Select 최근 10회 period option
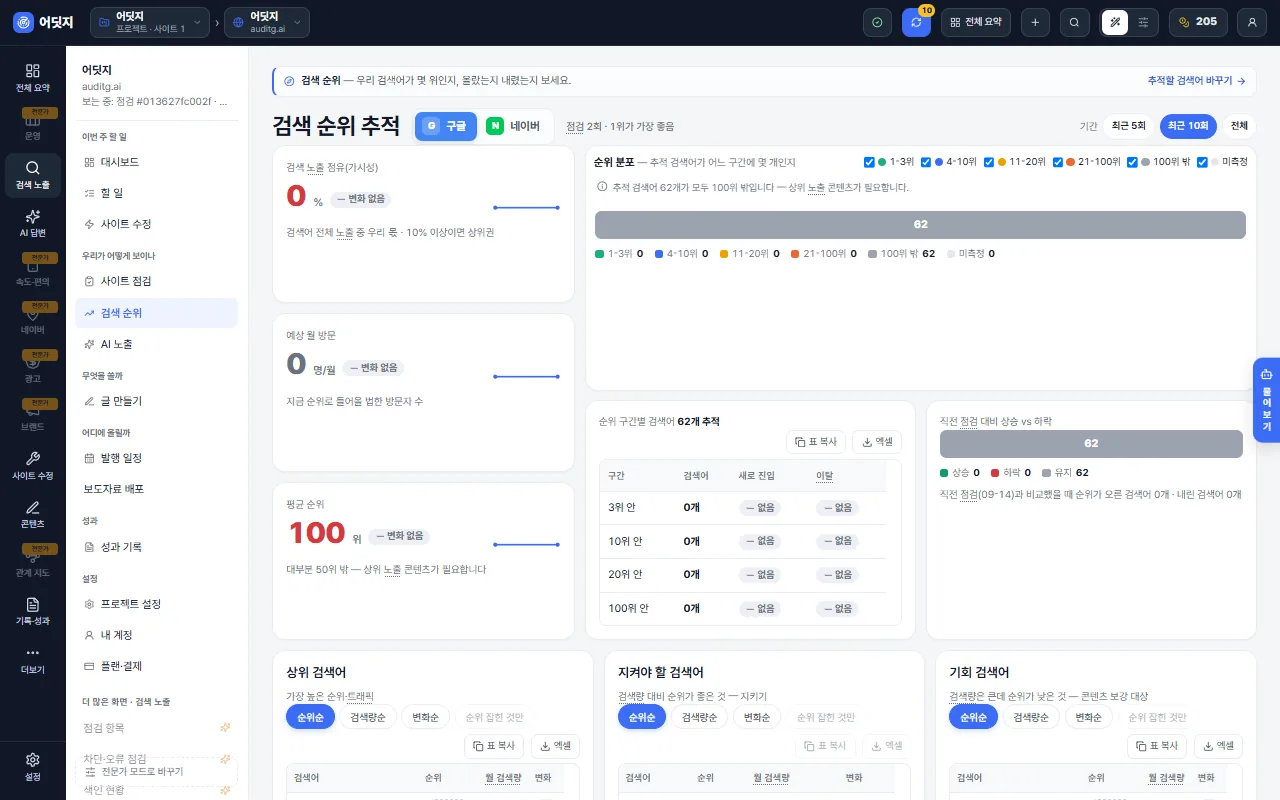The width and height of the screenshot is (1280, 800). click(1189, 126)
